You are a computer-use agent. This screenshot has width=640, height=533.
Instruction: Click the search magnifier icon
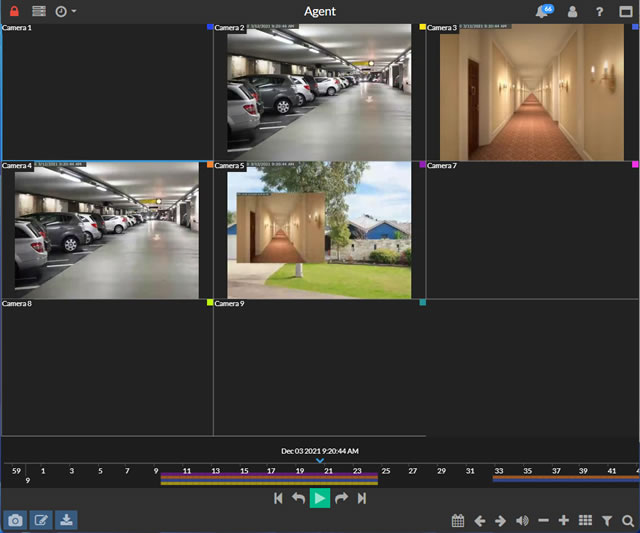pos(628,521)
